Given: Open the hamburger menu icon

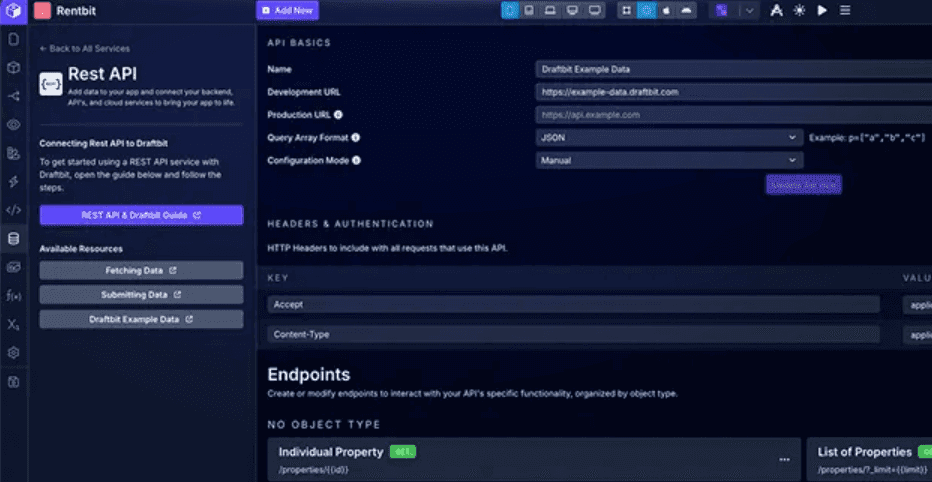Looking at the screenshot, I should 845,11.
